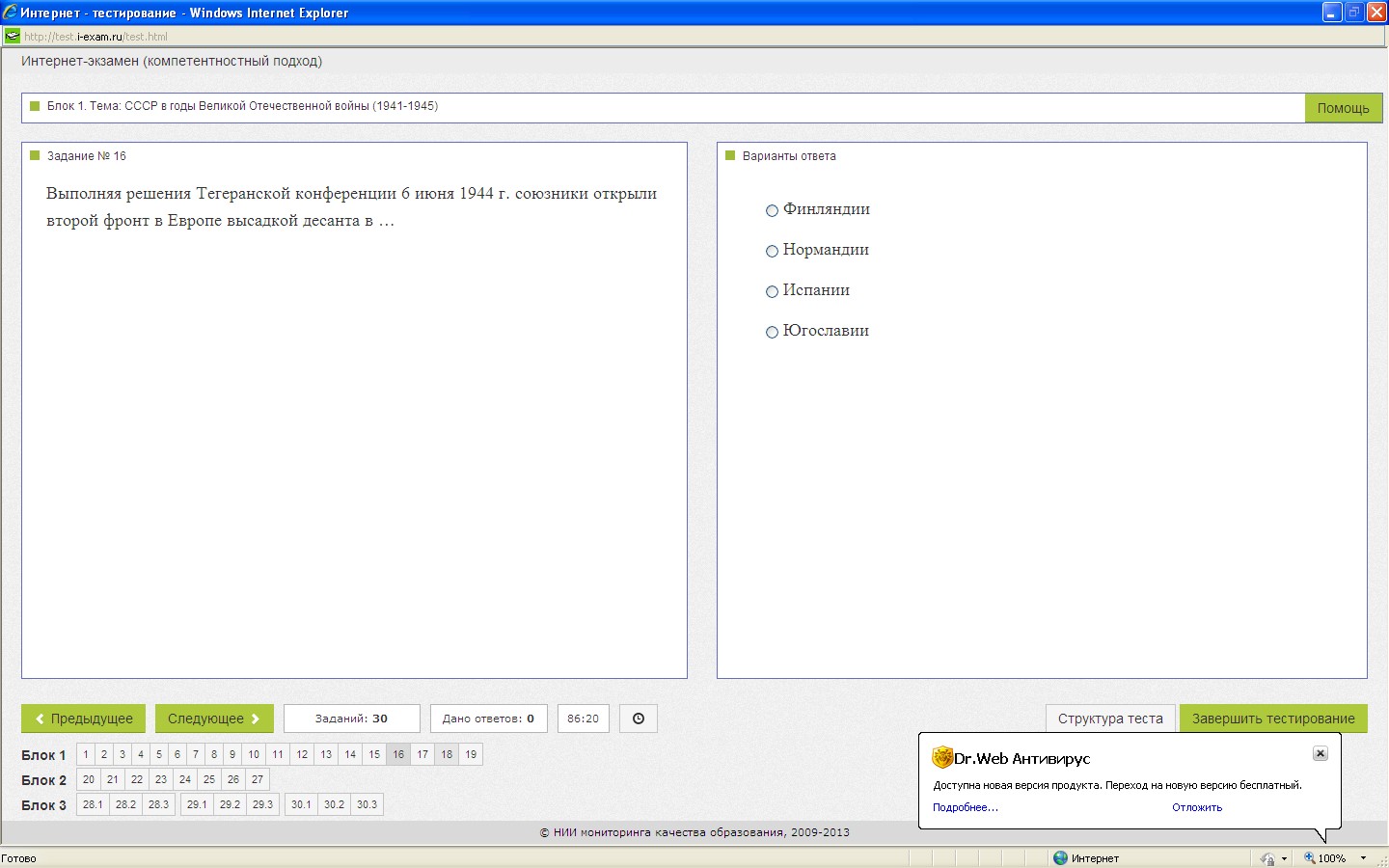The width and height of the screenshot is (1389, 868).
Task: Jump to question 27 in Блок 2
Action: click(x=258, y=779)
